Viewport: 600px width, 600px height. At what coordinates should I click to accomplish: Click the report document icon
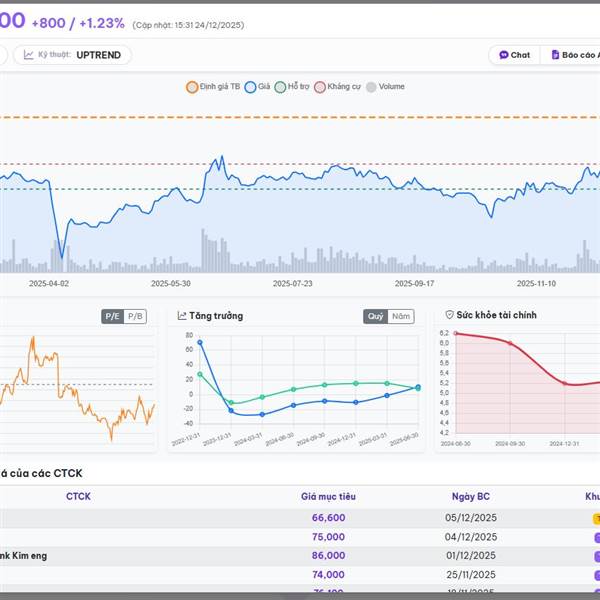(x=555, y=55)
